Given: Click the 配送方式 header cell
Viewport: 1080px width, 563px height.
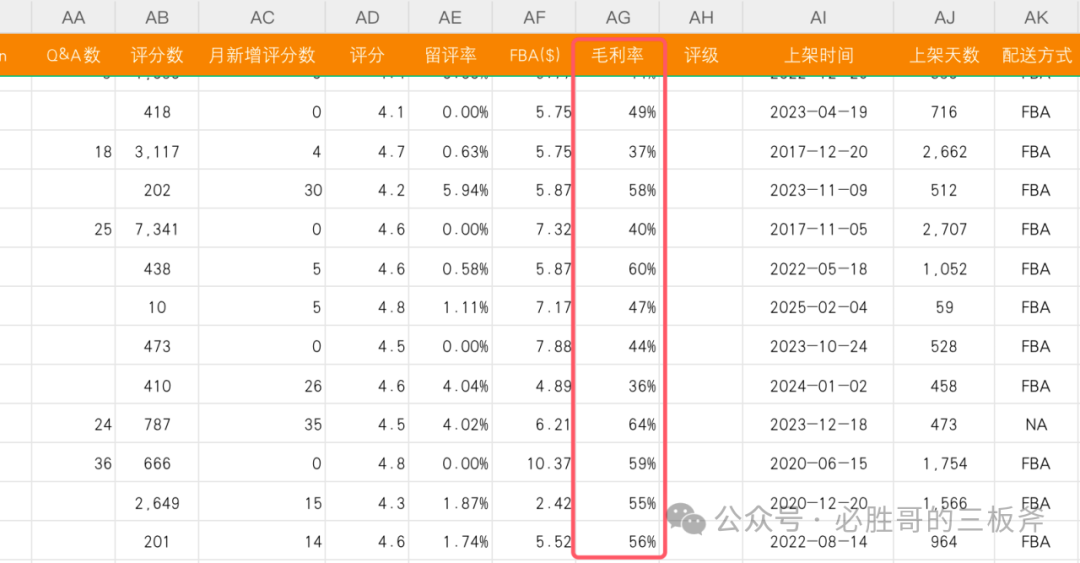Looking at the screenshot, I should (x=1036, y=55).
